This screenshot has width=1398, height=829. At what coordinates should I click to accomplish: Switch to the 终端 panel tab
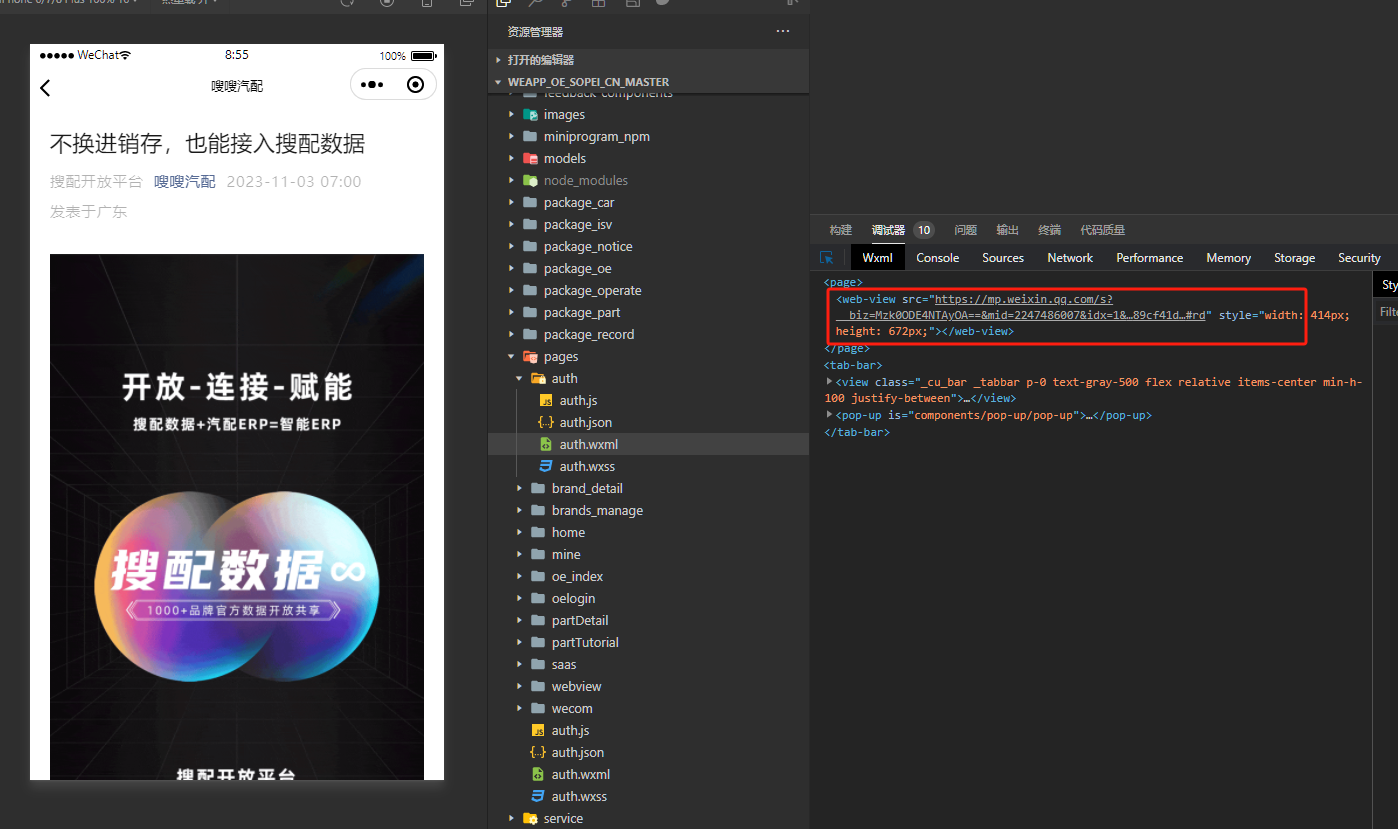coord(1050,230)
